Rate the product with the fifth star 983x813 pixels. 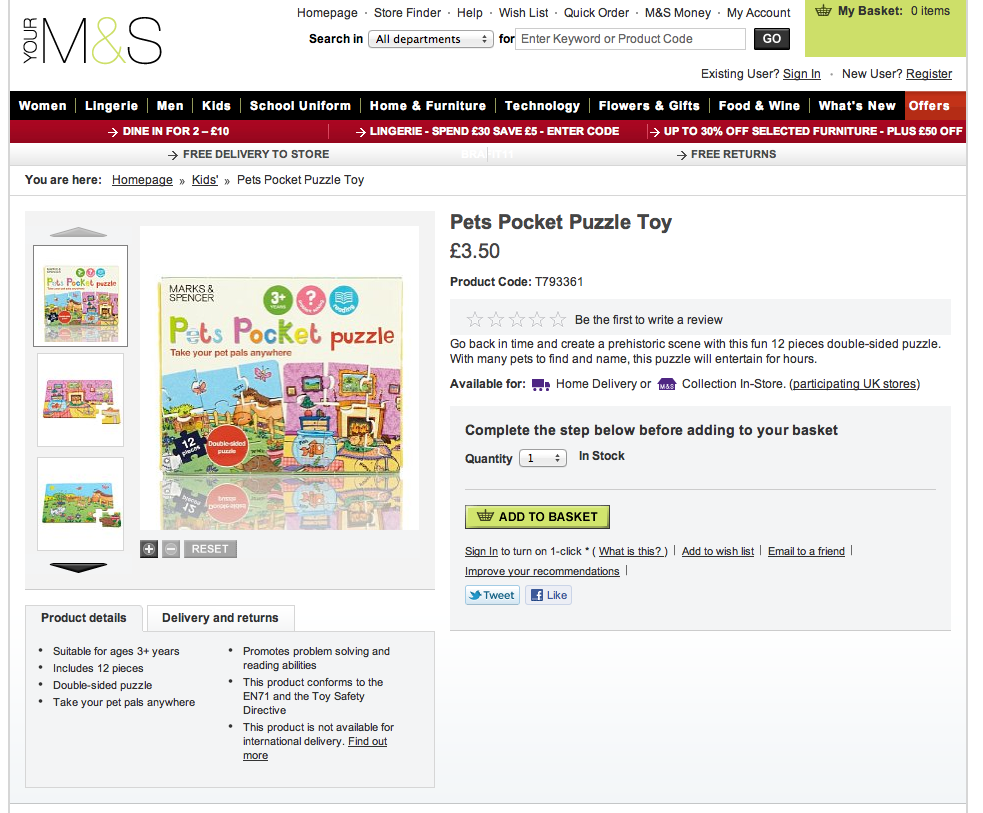557,320
